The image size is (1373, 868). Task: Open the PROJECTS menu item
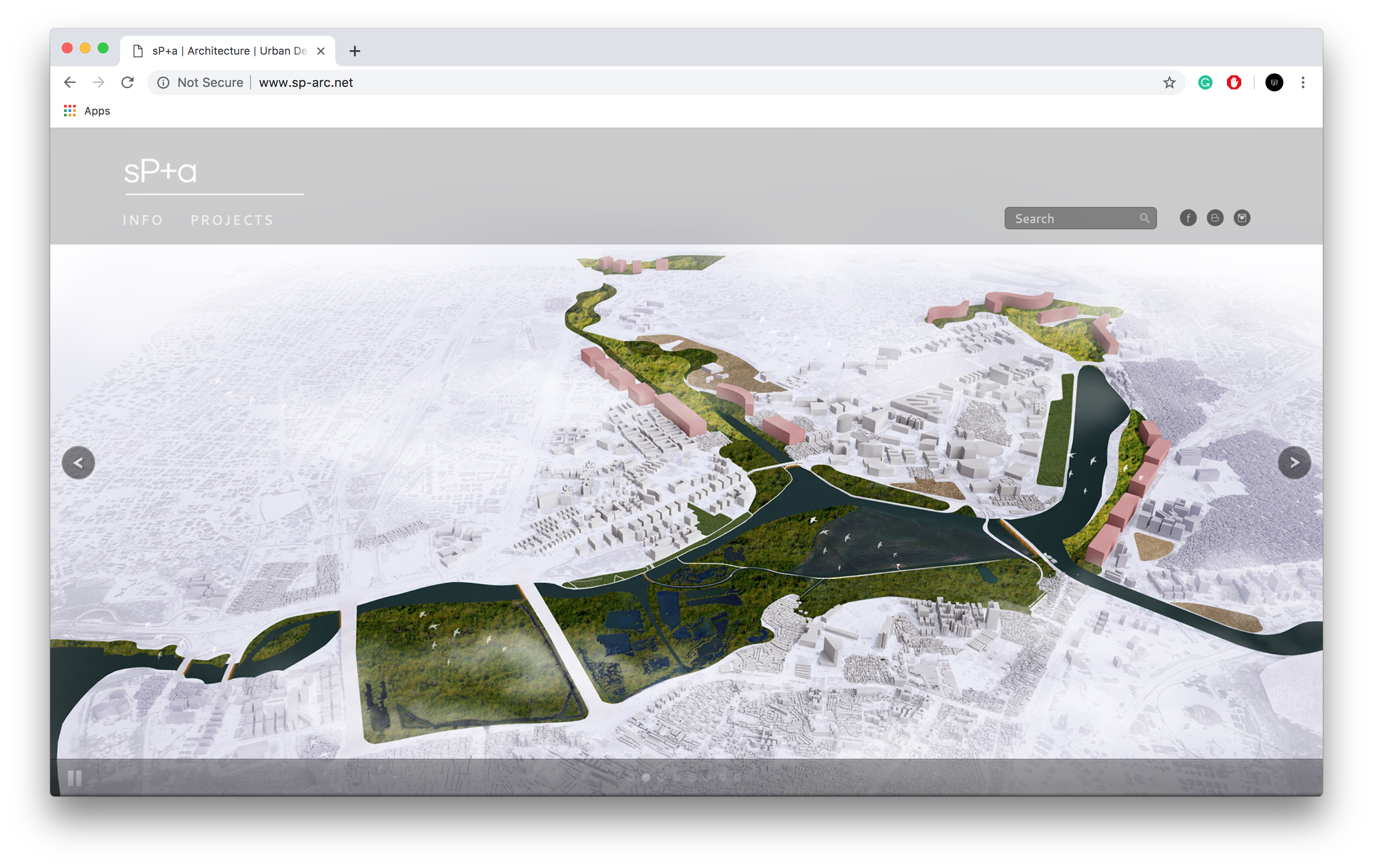[x=232, y=220]
